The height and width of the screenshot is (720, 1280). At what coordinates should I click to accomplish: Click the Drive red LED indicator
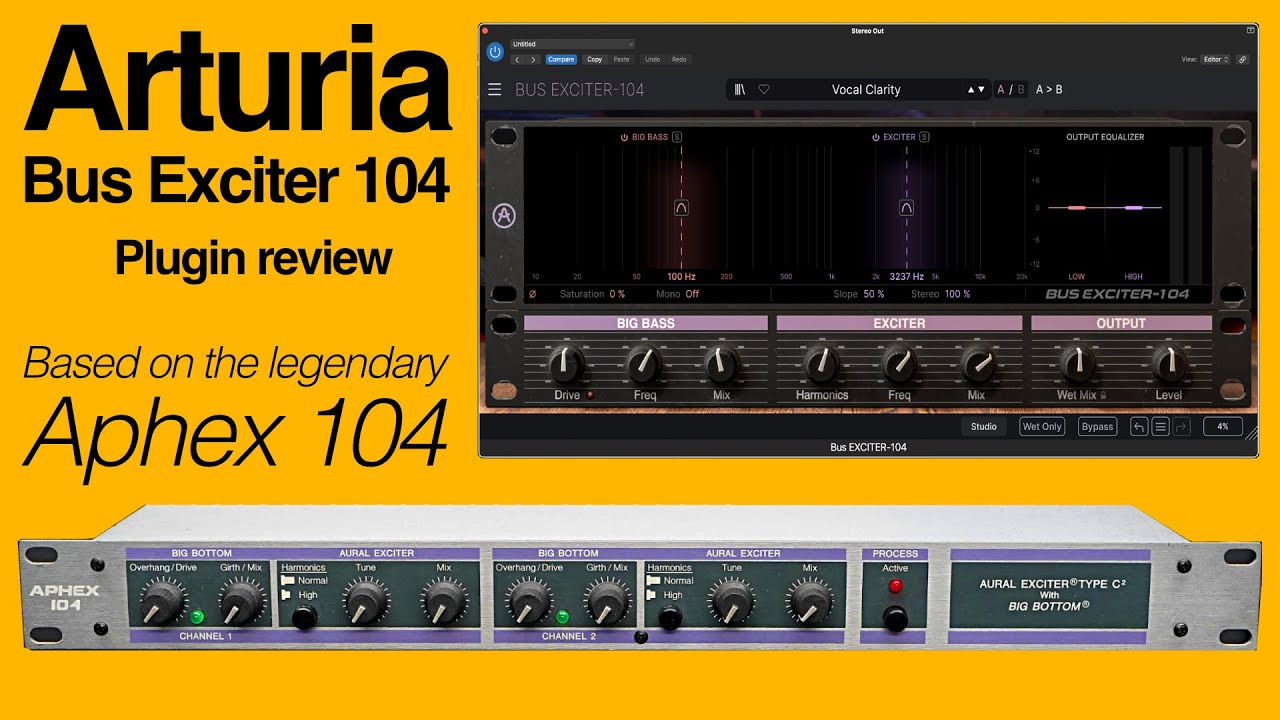tap(590, 396)
